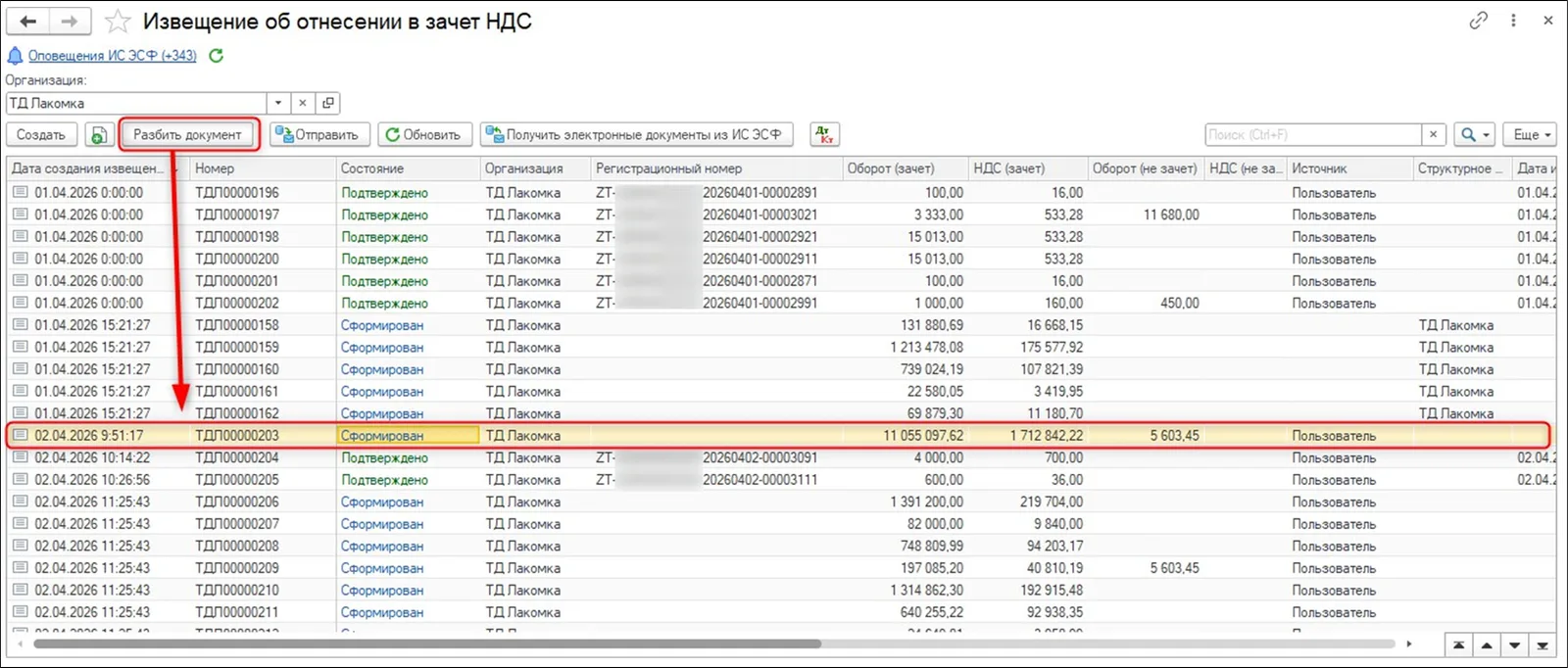
Task: Open the organization ТД Лакомка dropdown list
Action: [x=278, y=103]
